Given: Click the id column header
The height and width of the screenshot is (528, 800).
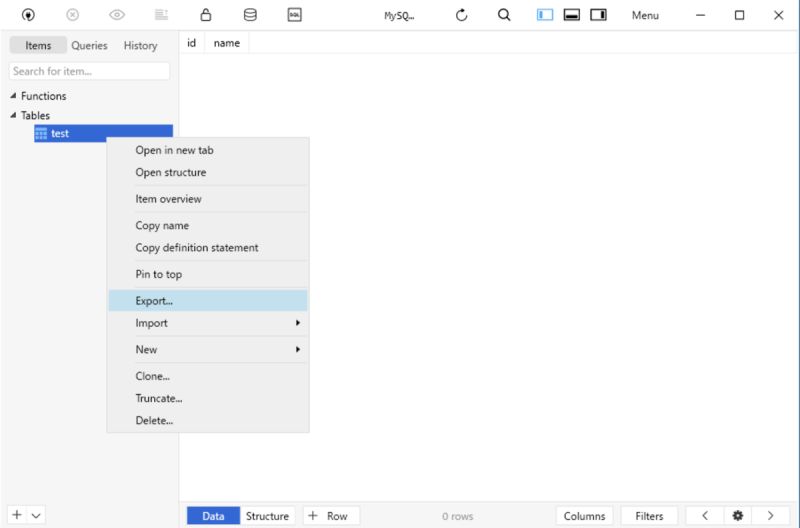Looking at the screenshot, I should 191,43.
